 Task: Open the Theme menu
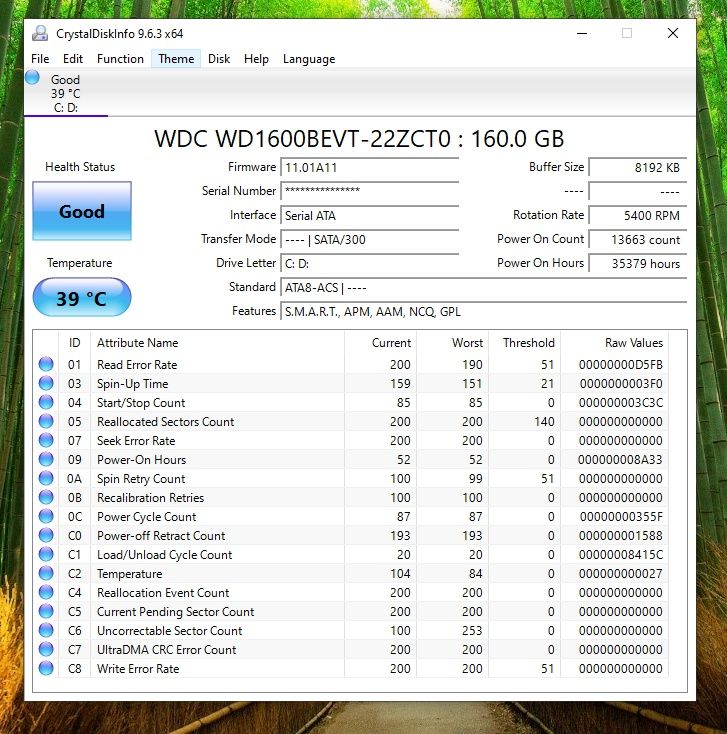pyautogui.click(x=176, y=59)
